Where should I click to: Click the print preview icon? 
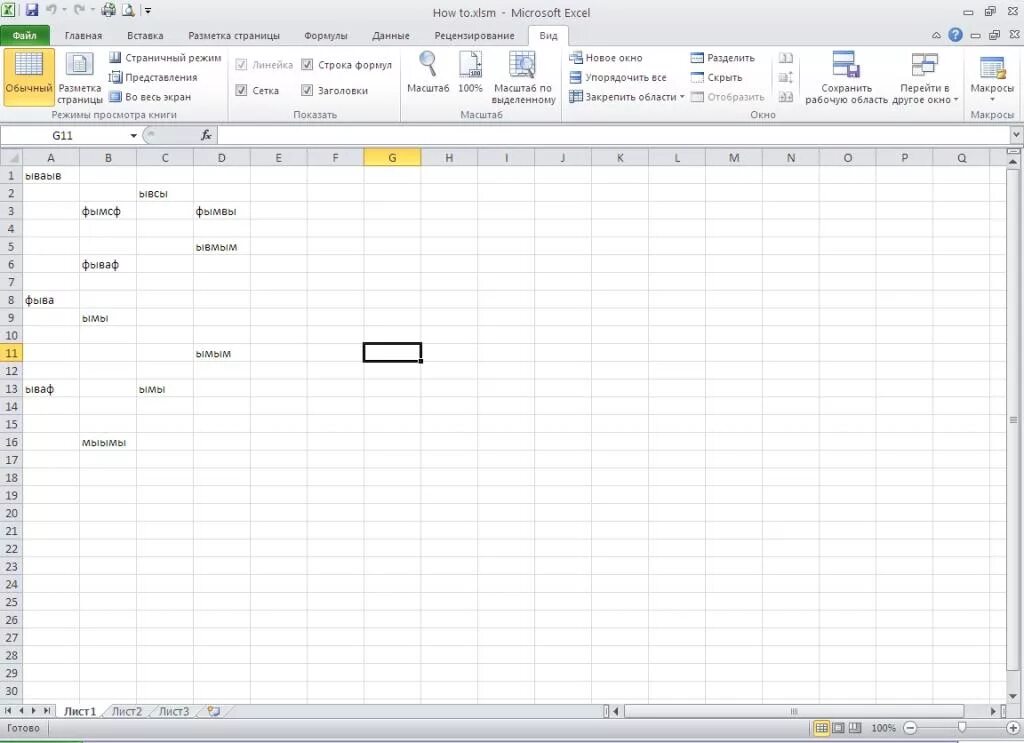(x=128, y=10)
